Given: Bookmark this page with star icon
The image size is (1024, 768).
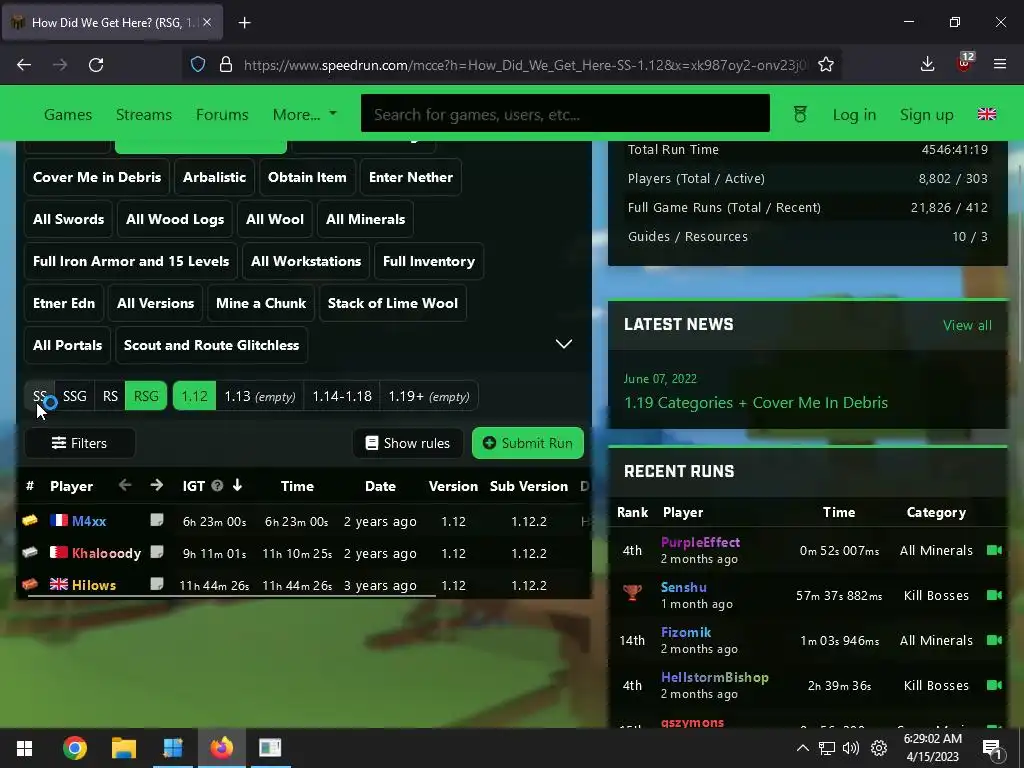Looking at the screenshot, I should [x=825, y=65].
